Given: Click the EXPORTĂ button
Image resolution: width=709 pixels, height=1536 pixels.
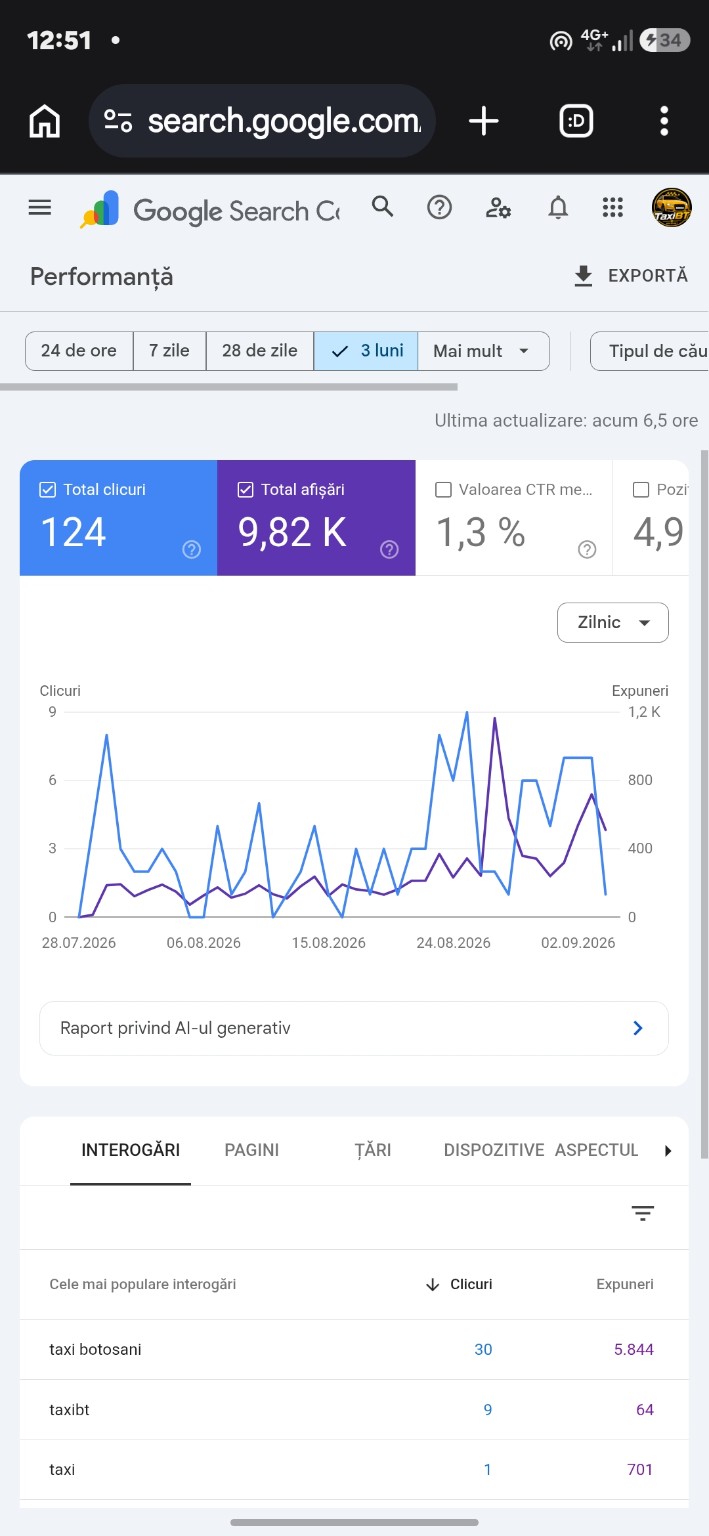Looking at the screenshot, I should (x=631, y=276).
